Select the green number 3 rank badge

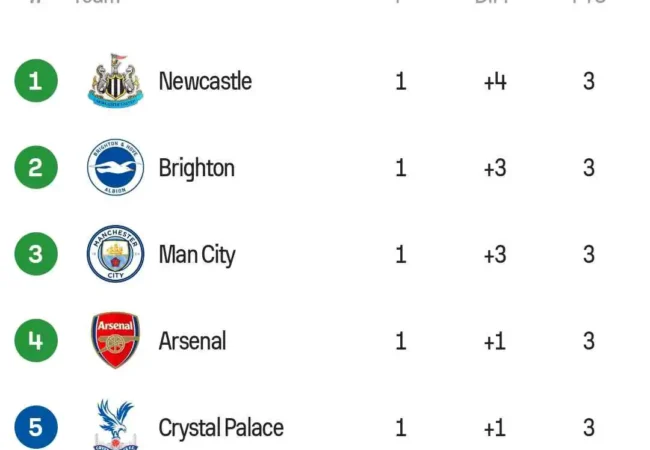coord(36,254)
